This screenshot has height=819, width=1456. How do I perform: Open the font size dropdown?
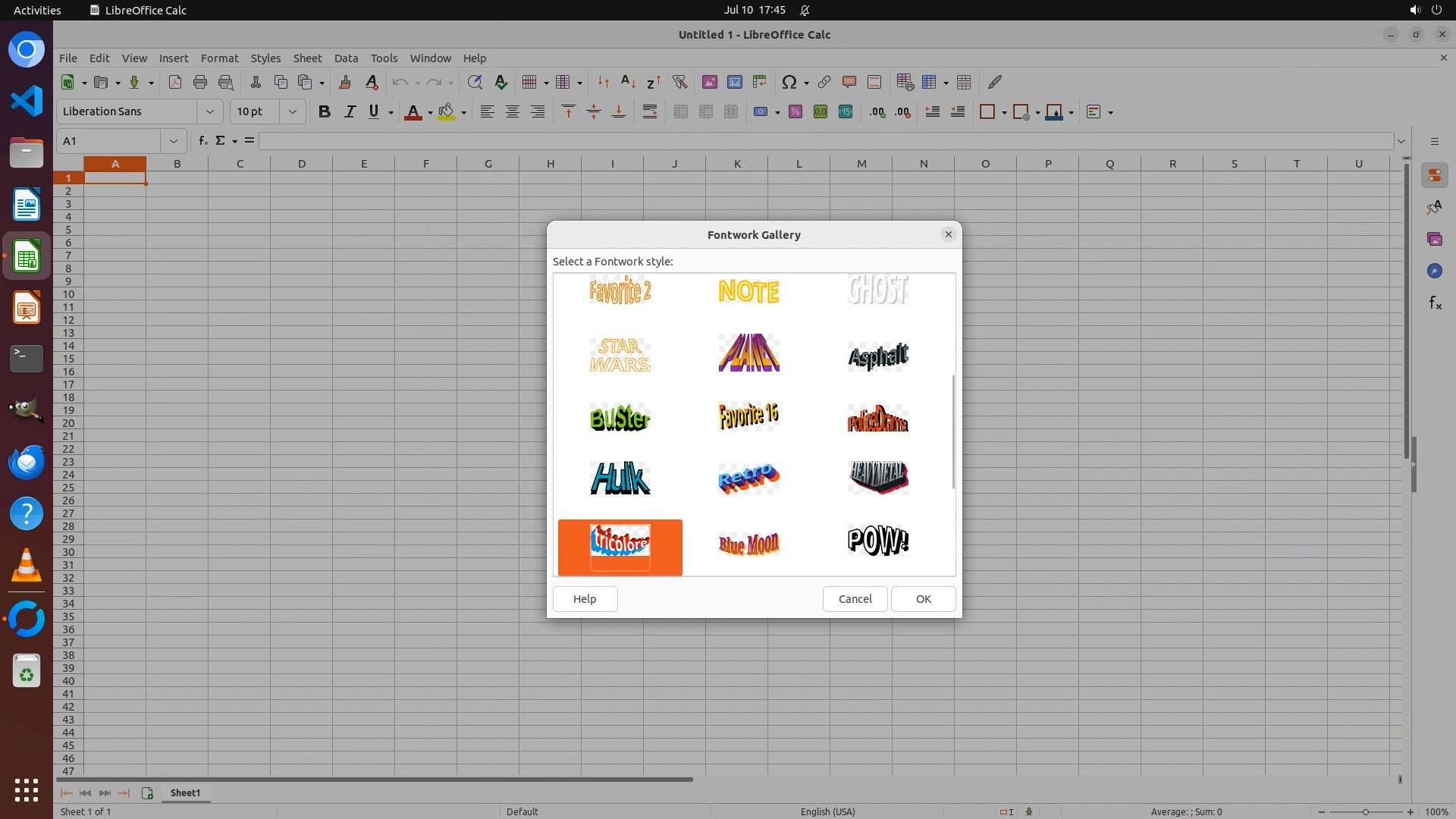click(x=292, y=112)
